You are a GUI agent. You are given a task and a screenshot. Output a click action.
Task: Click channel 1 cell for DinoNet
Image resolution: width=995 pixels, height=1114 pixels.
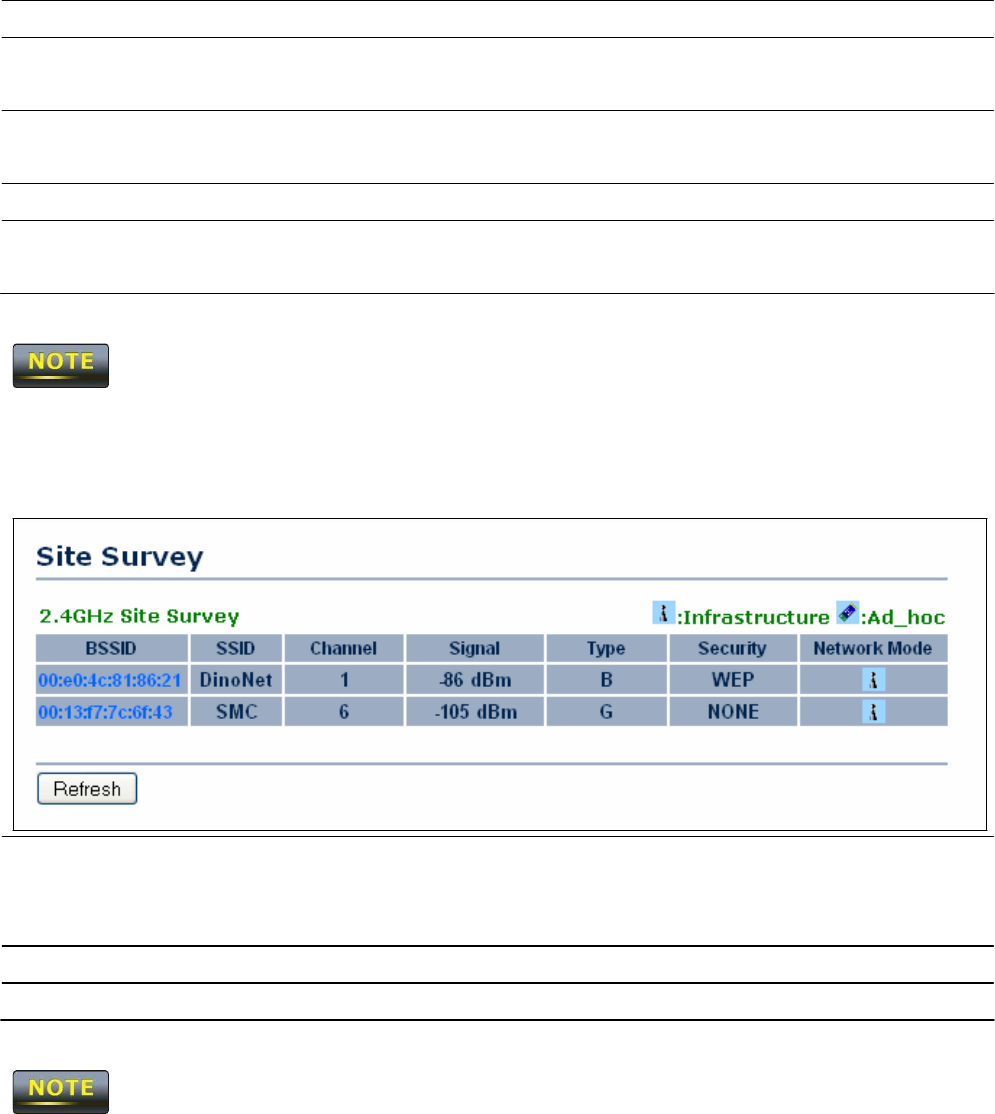click(x=344, y=680)
